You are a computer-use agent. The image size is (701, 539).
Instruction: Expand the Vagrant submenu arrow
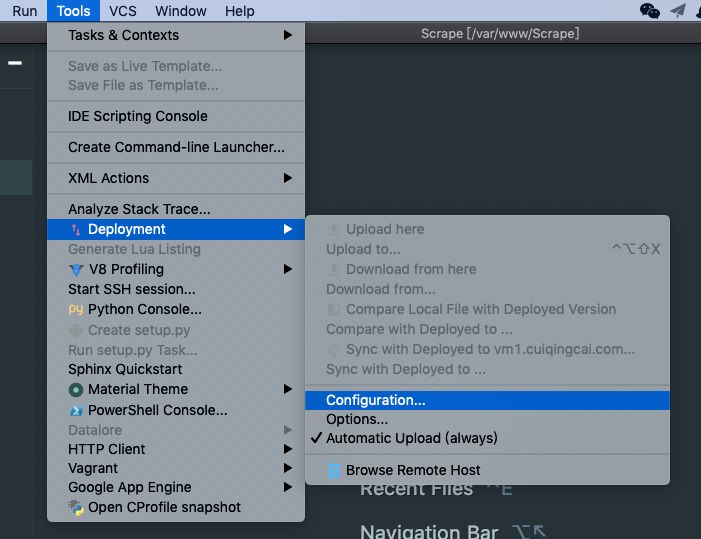(x=288, y=468)
